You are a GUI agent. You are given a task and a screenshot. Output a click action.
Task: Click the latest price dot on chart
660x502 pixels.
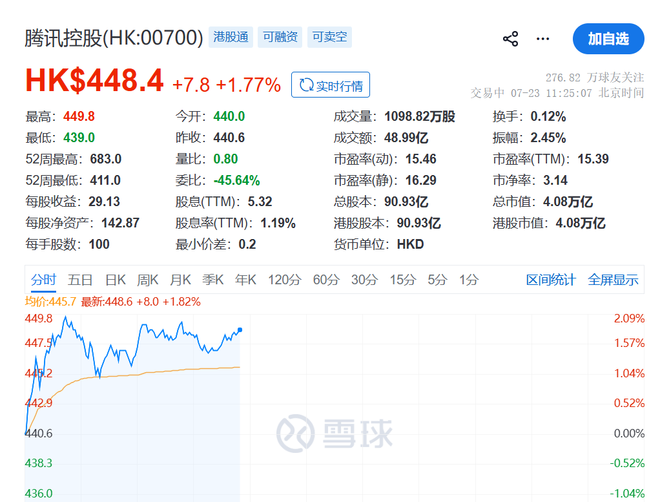click(x=240, y=329)
